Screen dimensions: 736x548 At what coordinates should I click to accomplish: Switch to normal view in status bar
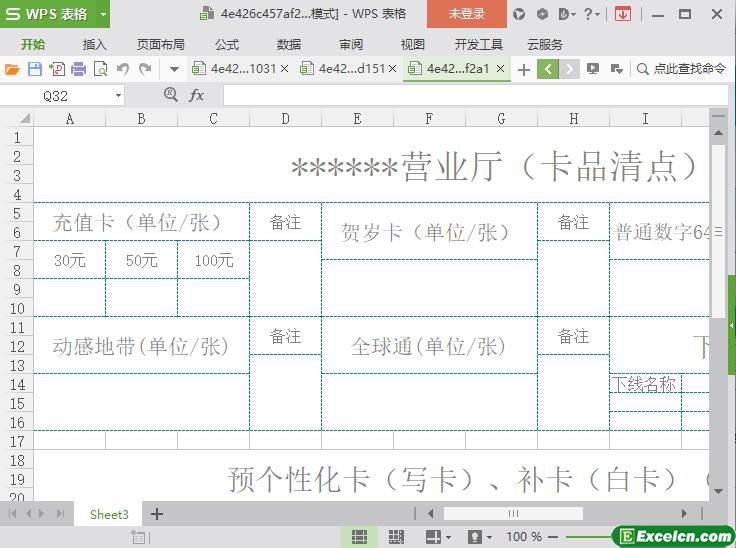[x=360, y=536]
